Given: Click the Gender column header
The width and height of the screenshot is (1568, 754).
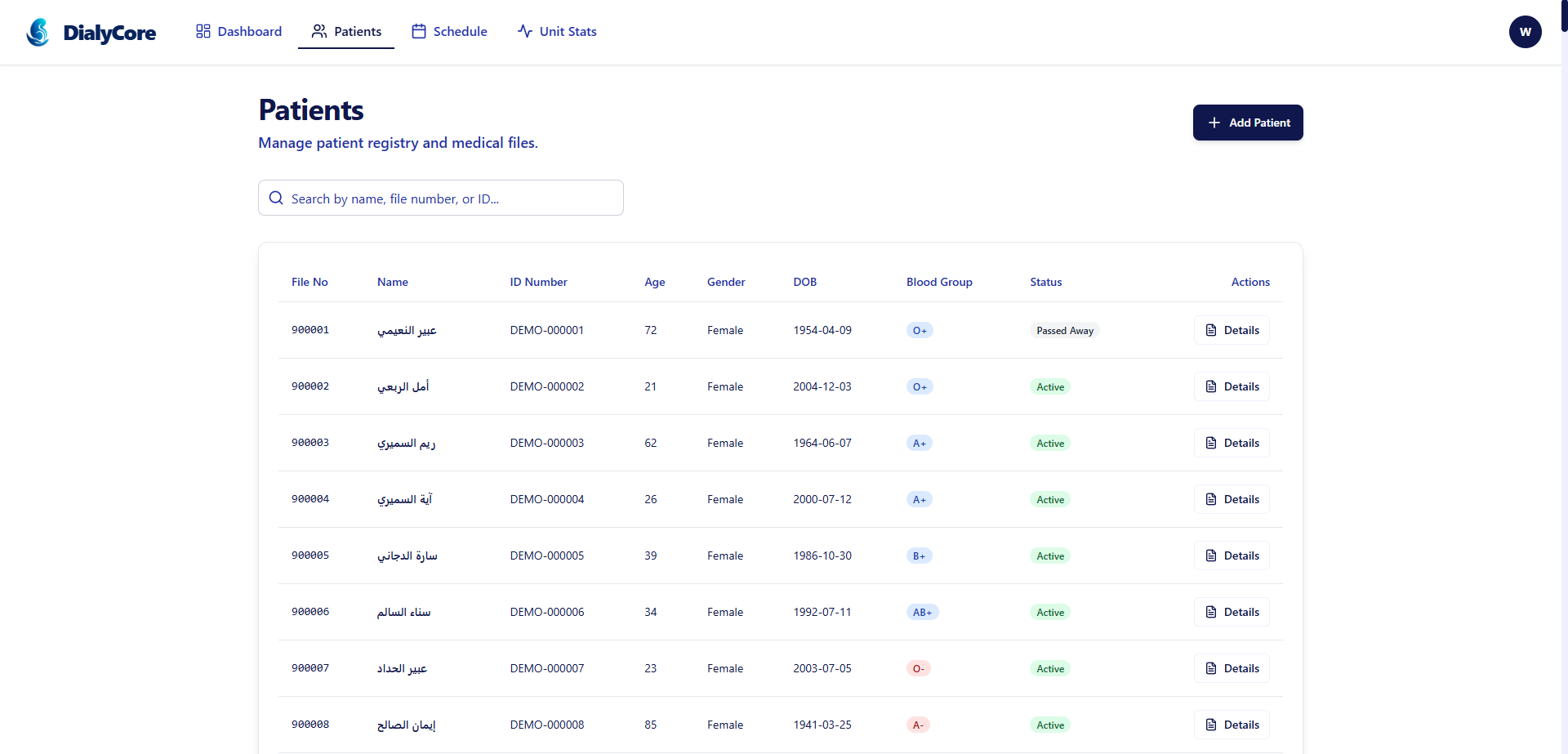Looking at the screenshot, I should click(x=726, y=282).
